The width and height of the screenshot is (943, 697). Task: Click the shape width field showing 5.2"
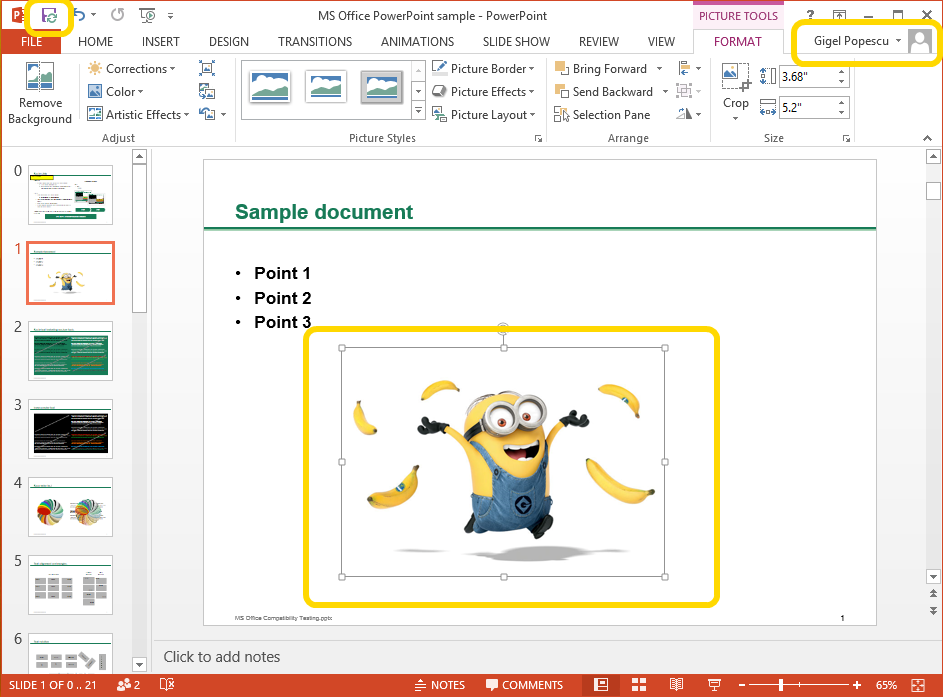pos(806,108)
